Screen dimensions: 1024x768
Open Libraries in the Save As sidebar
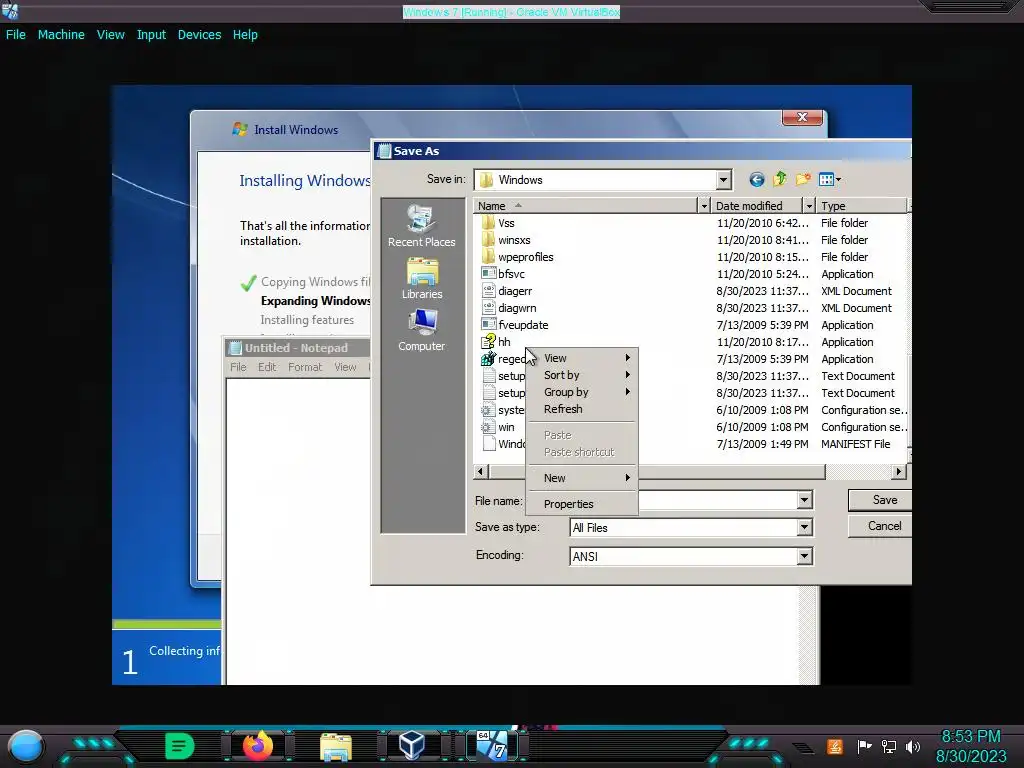tap(422, 278)
